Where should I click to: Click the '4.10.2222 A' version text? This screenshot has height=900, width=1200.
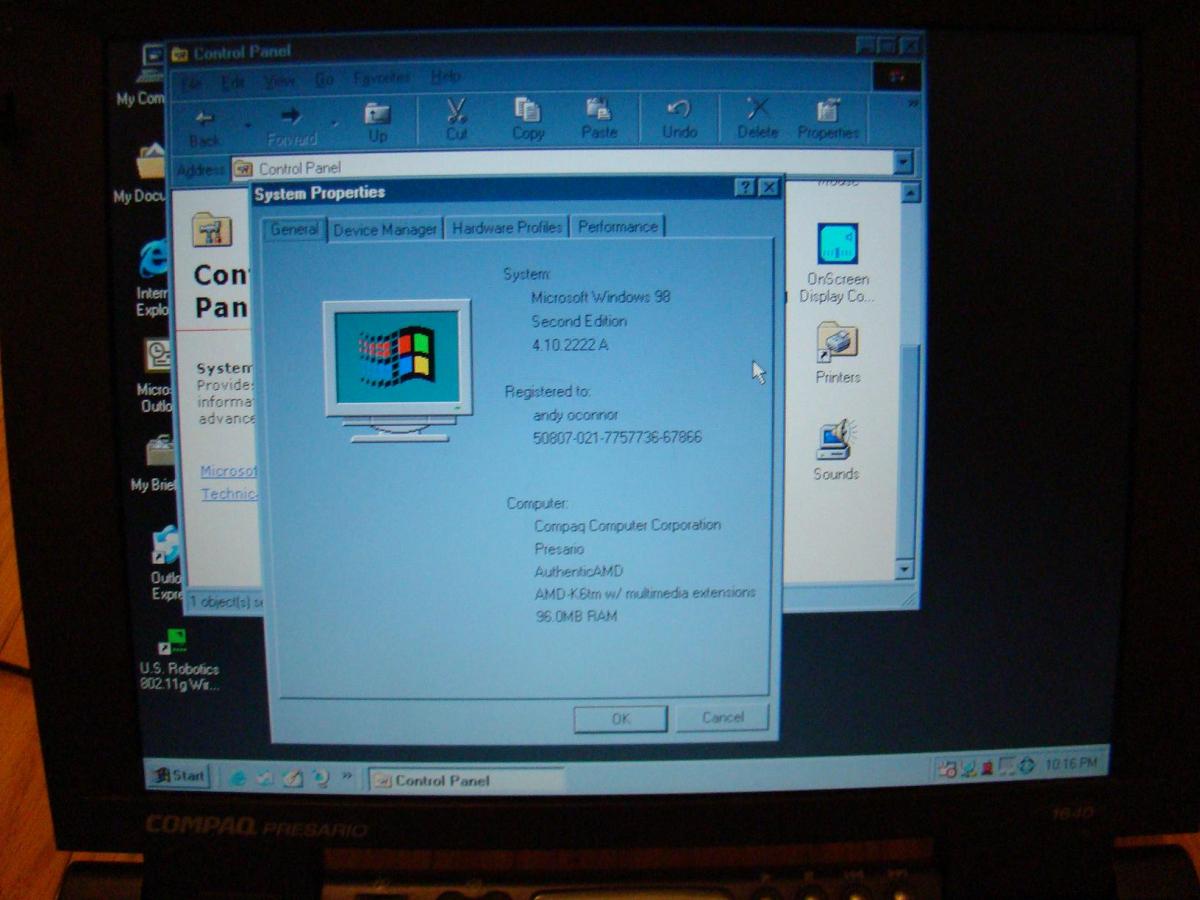569,345
